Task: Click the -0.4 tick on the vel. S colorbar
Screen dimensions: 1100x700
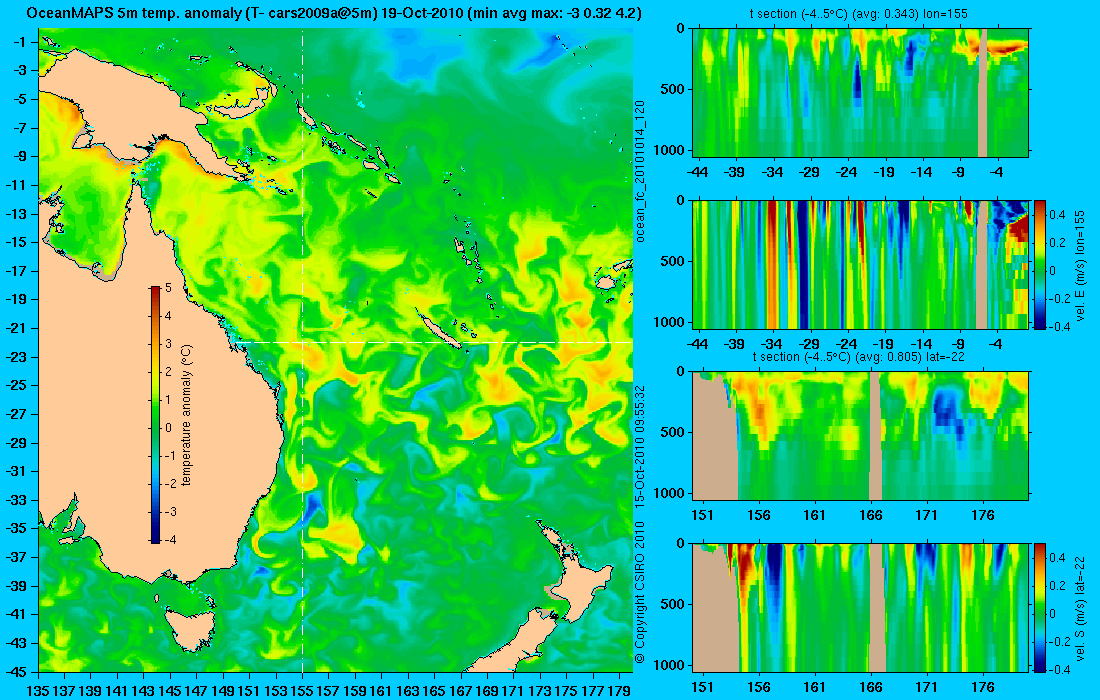Action: pyautogui.click(x=1057, y=669)
